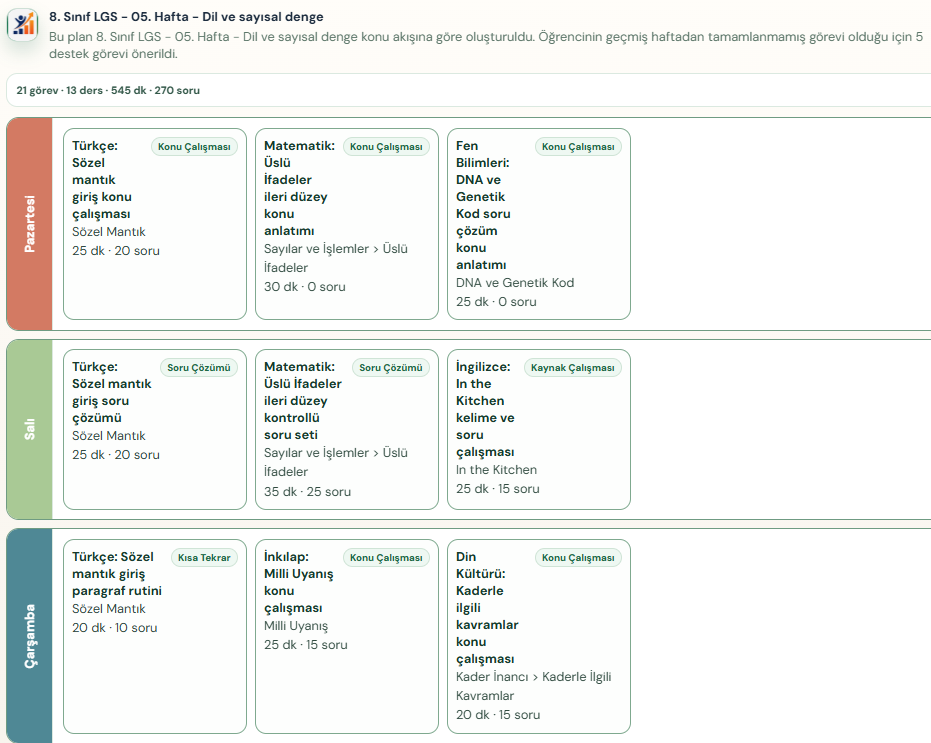Switch to the Çarşamba day tab

(x=29, y=636)
